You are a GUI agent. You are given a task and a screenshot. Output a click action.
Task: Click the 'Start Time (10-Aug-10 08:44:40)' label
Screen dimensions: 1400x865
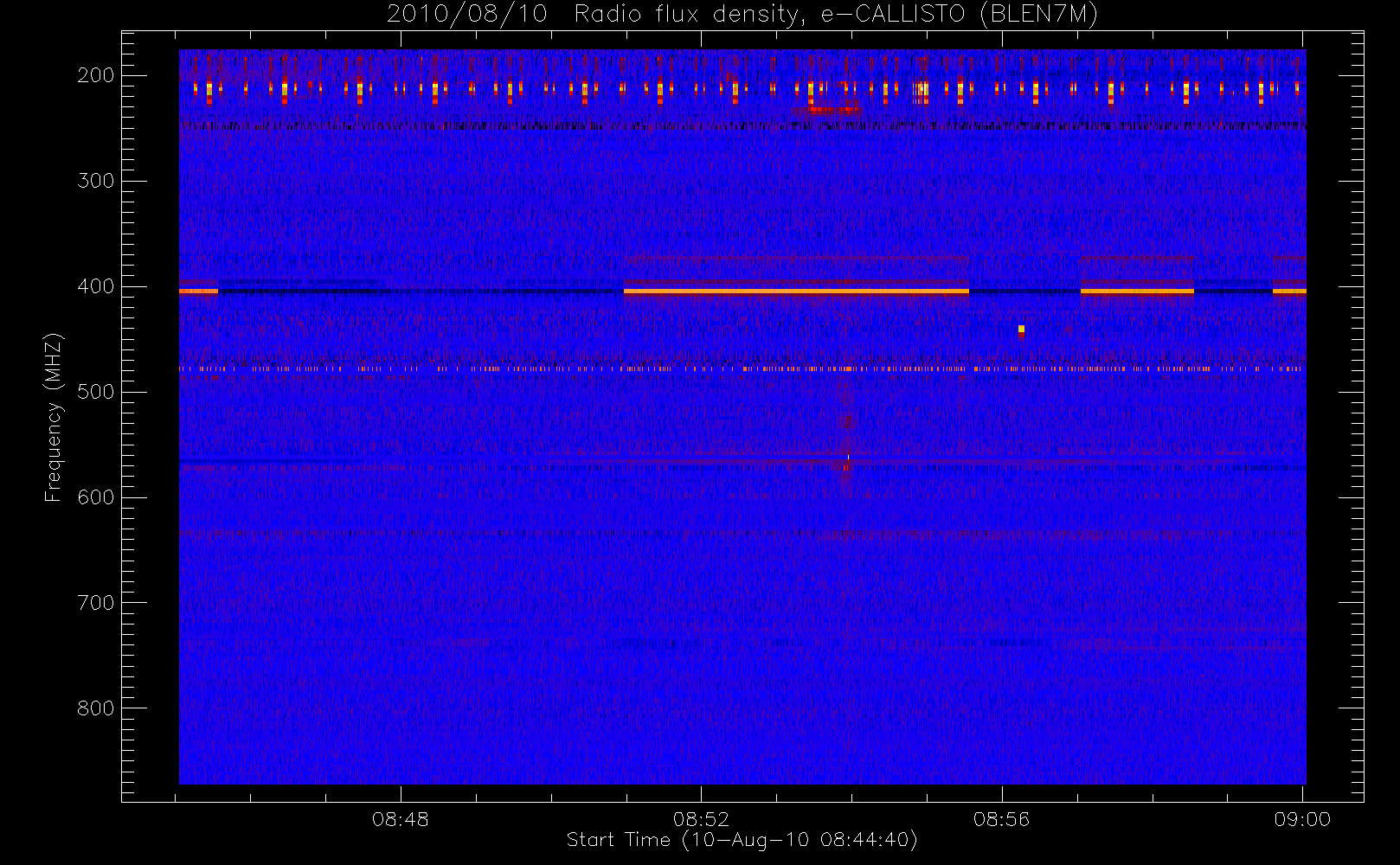[742, 840]
